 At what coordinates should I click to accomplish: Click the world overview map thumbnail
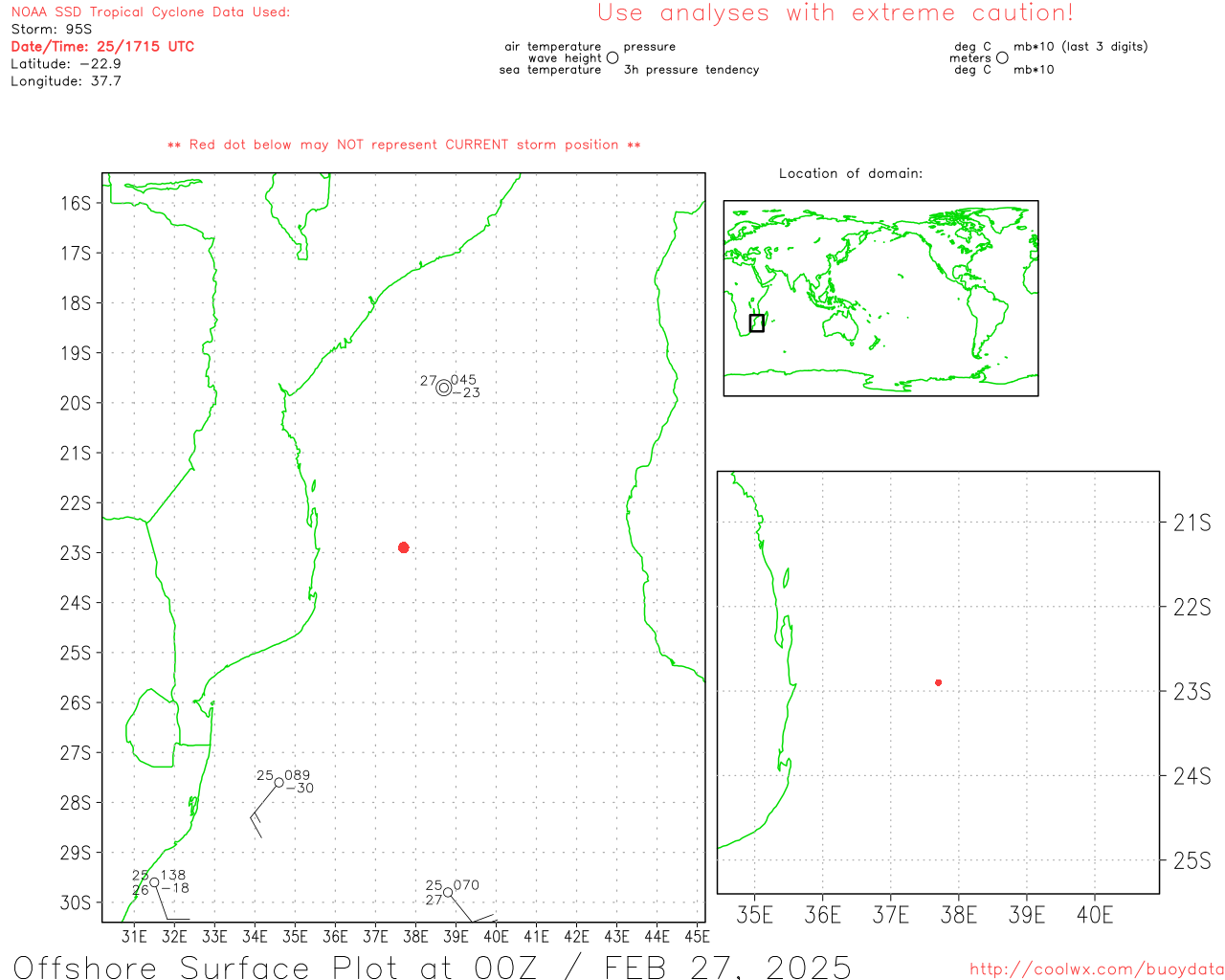pos(880,298)
